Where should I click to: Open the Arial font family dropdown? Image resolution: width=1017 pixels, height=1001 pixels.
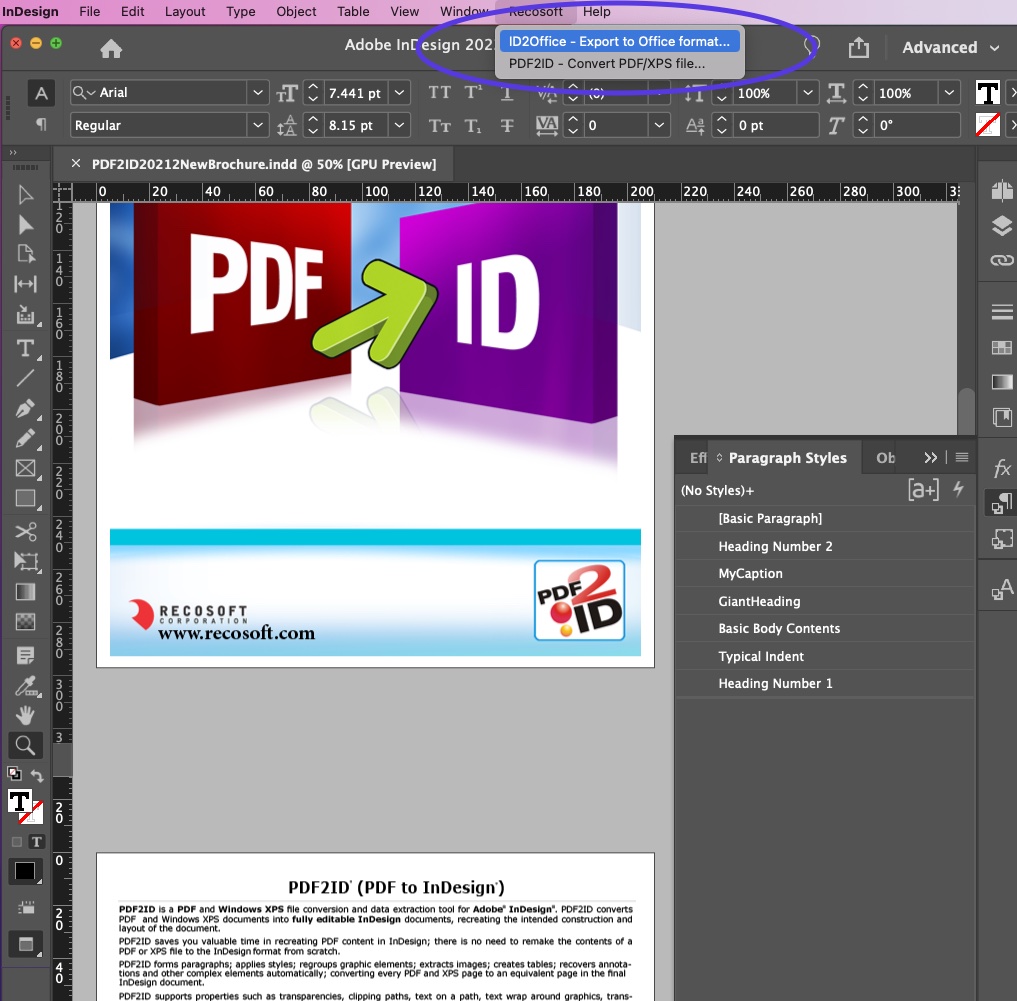coord(258,92)
